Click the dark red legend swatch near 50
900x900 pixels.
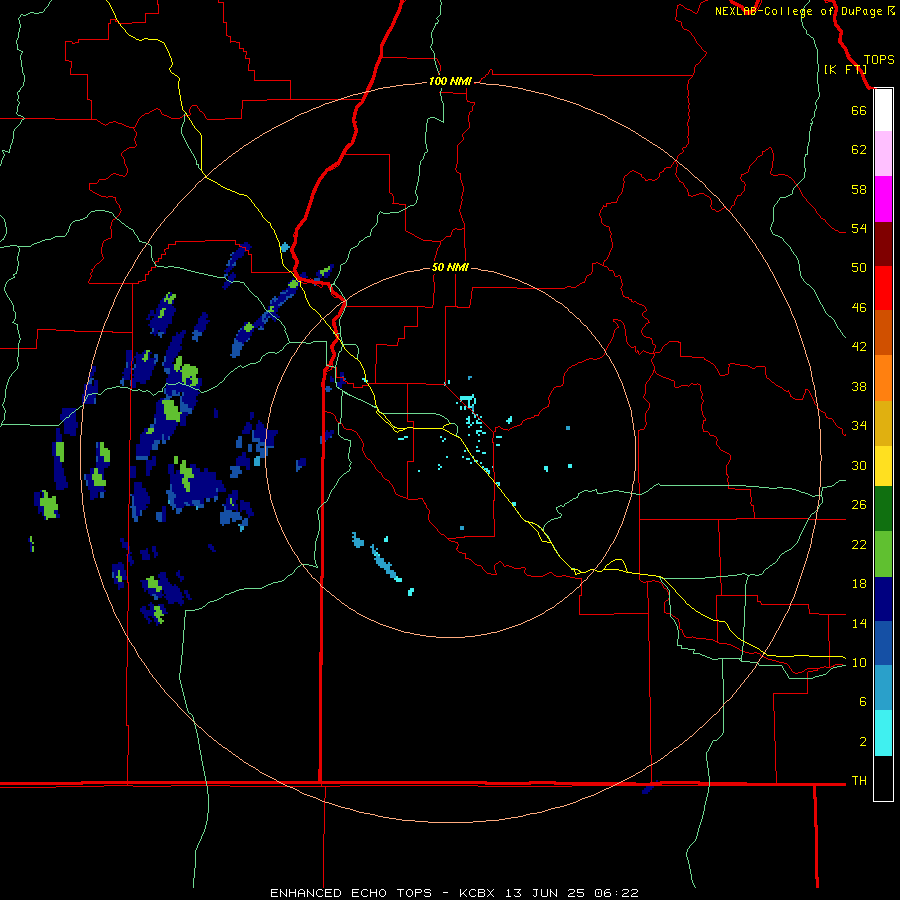[883, 244]
